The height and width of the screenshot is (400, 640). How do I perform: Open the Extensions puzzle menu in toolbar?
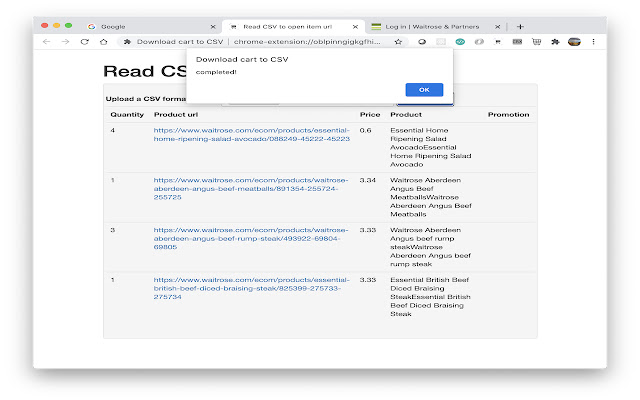pos(555,42)
